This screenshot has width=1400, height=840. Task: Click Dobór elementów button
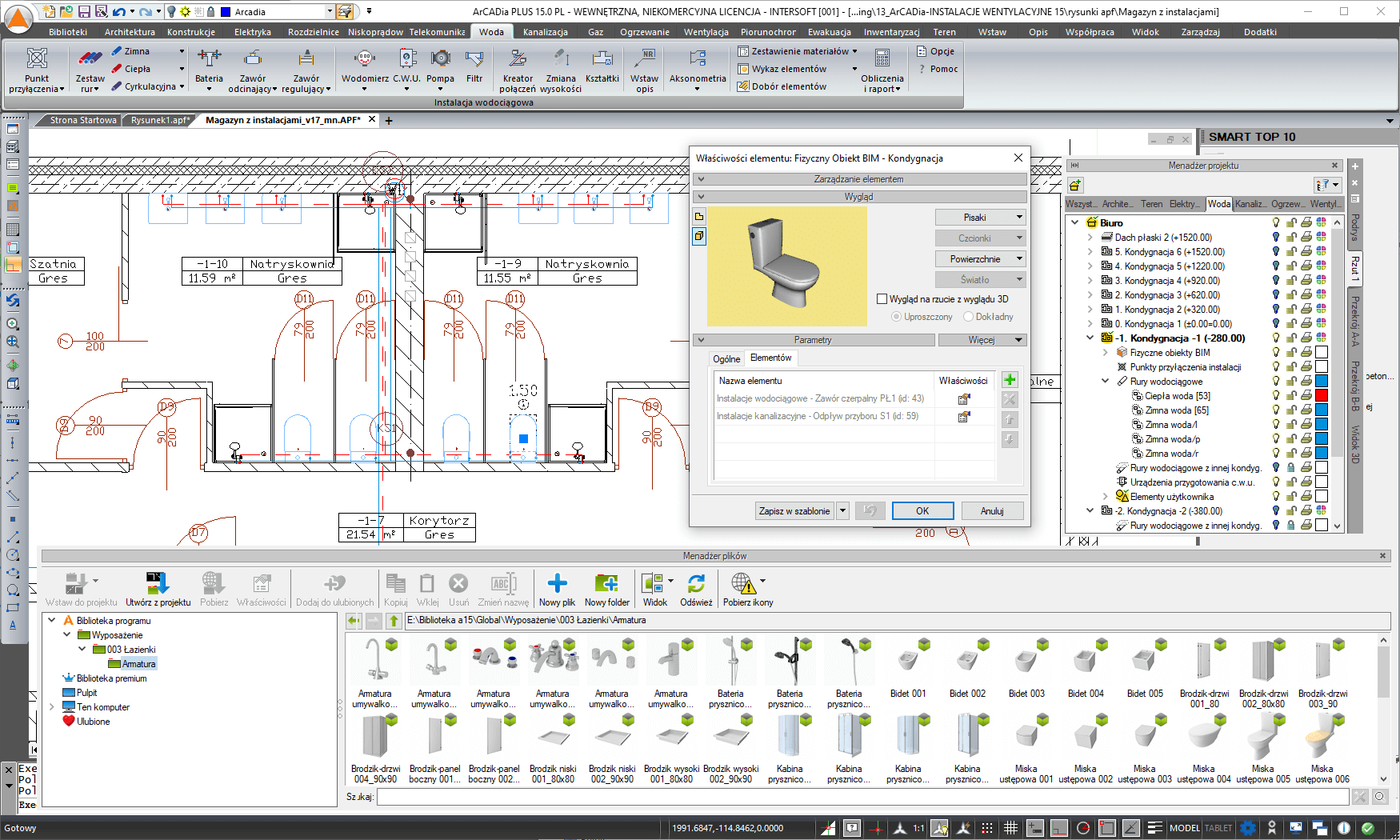(782, 86)
